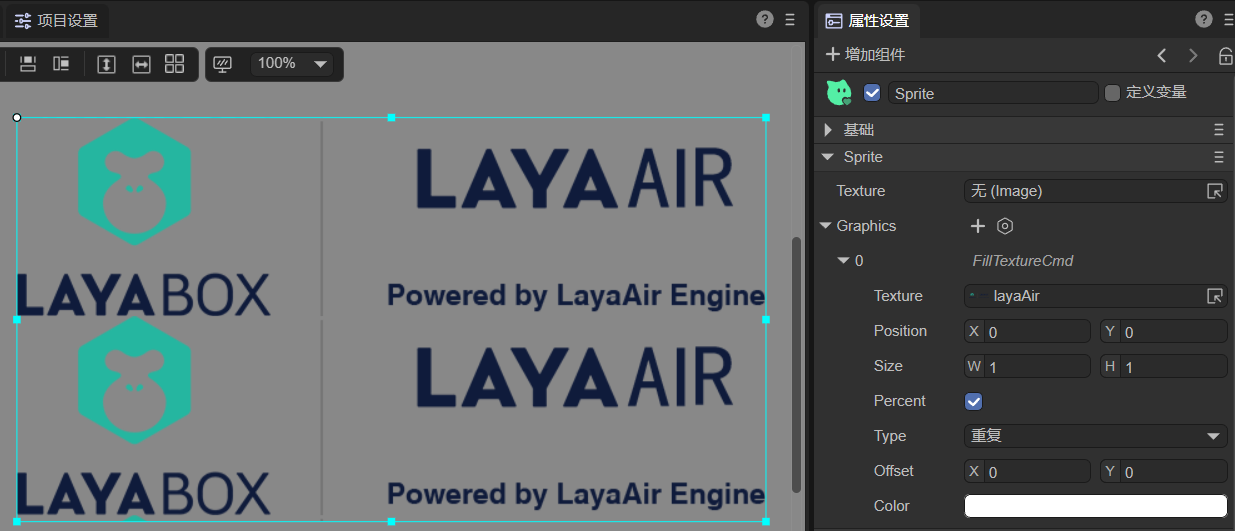The image size is (1235, 531).
Task: Click the Size H value field
Action: [1175, 367]
